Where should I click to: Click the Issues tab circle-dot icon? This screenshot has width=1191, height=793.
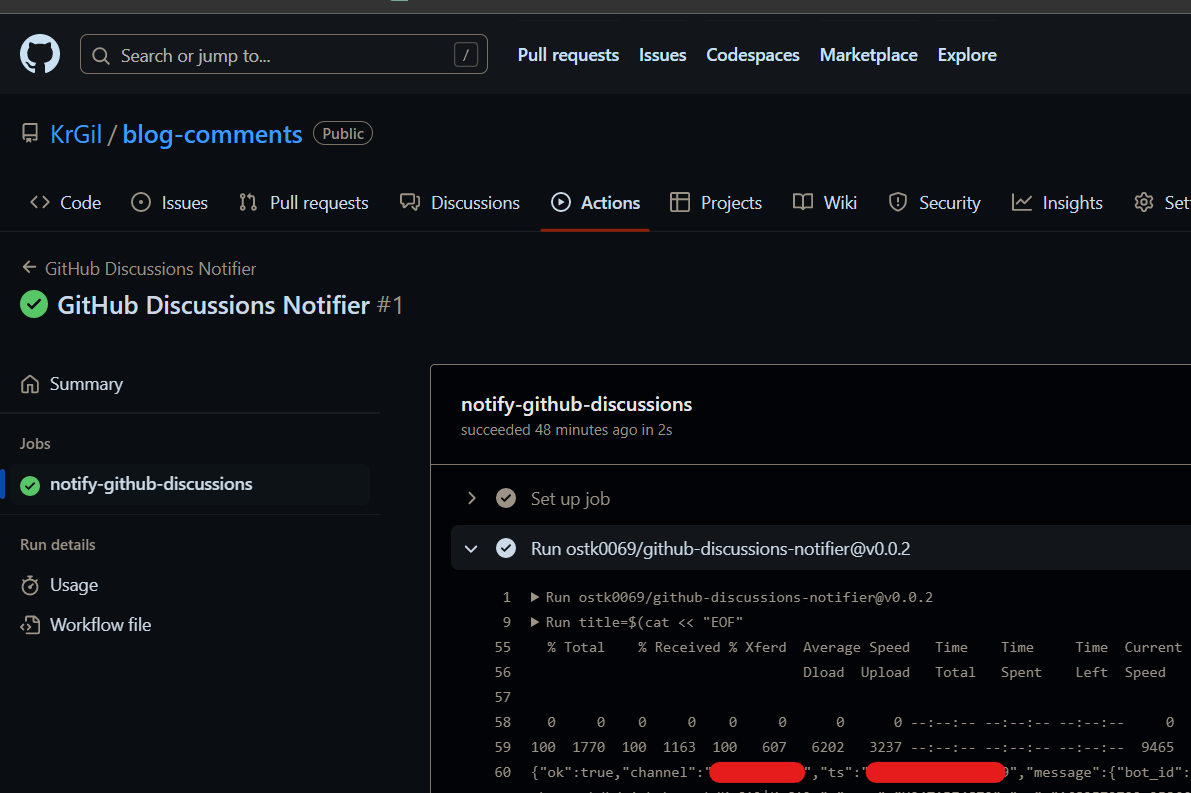coord(141,202)
